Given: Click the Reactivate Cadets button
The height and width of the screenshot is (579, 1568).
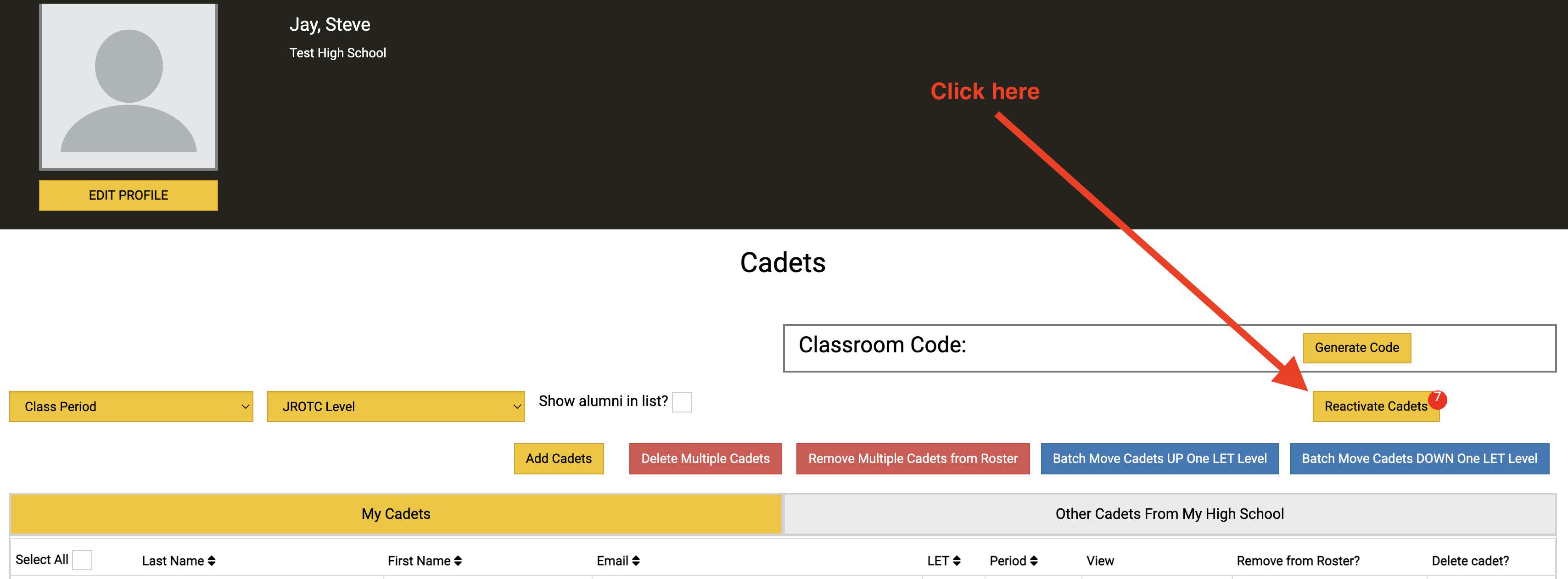Looking at the screenshot, I should click(1374, 406).
